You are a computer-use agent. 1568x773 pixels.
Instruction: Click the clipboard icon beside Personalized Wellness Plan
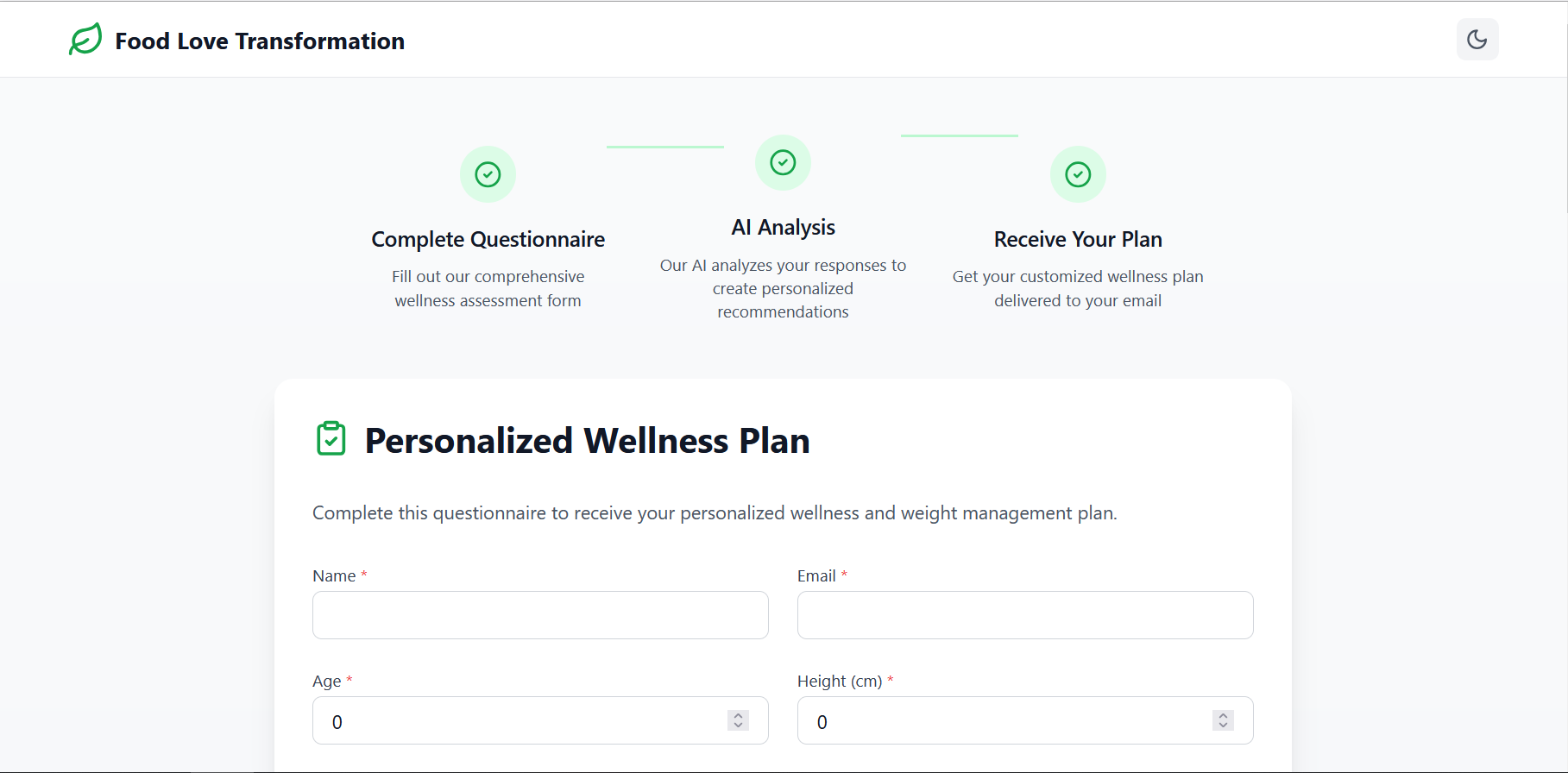(331, 439)
